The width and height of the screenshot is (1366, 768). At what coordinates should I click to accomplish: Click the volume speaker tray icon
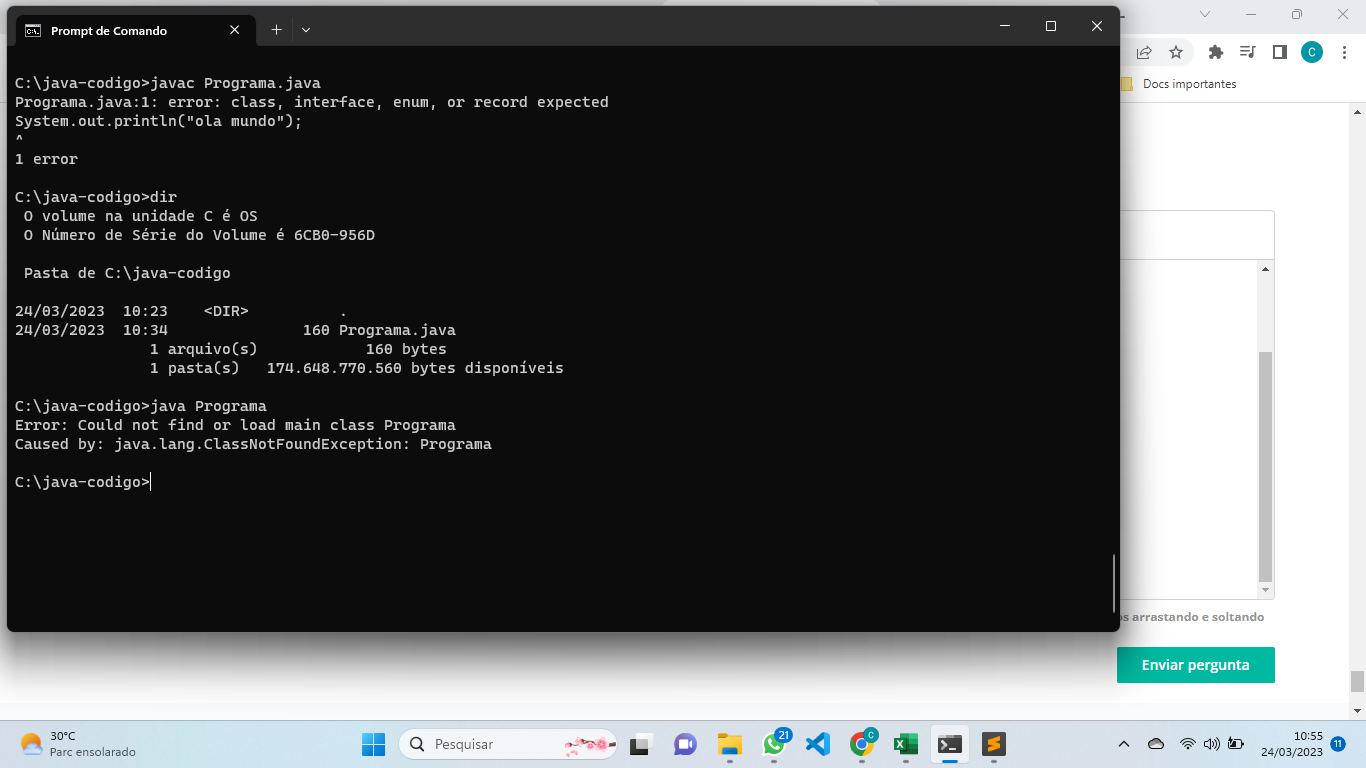tap(1212, 744)
